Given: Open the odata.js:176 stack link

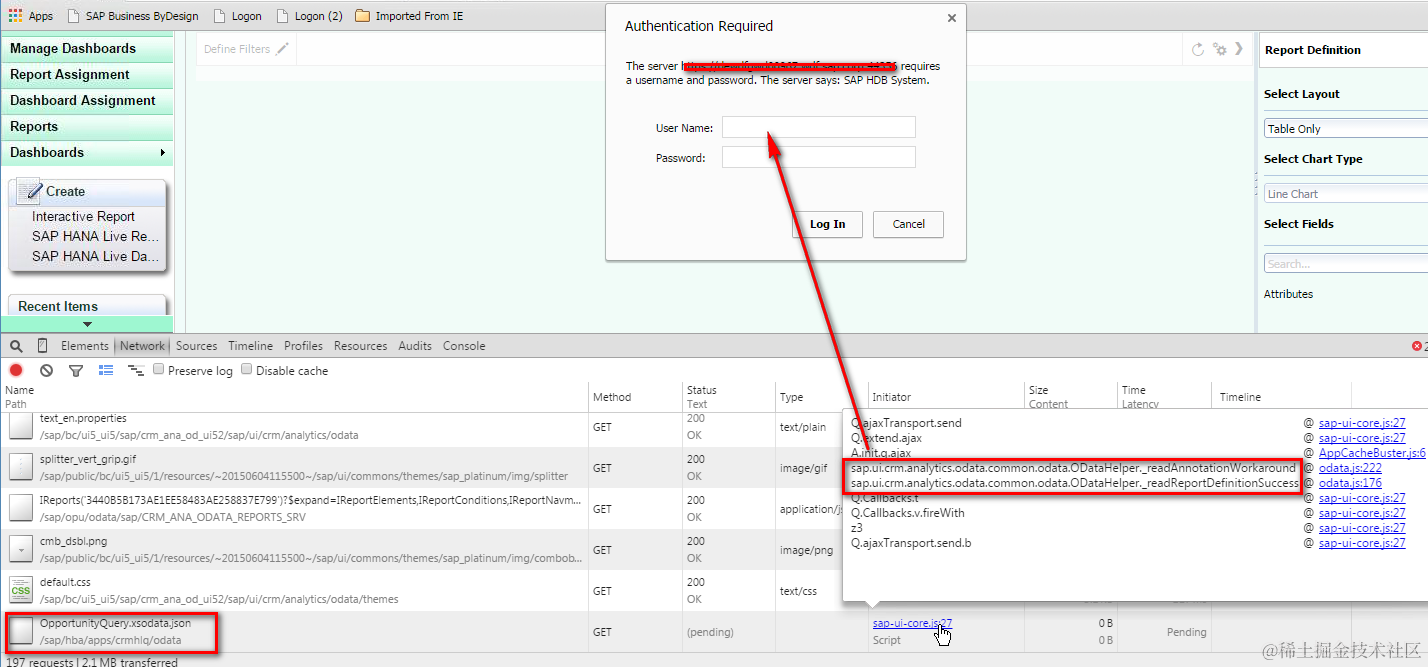Looking at the screenshot, I should click(x=1350, y=483).
